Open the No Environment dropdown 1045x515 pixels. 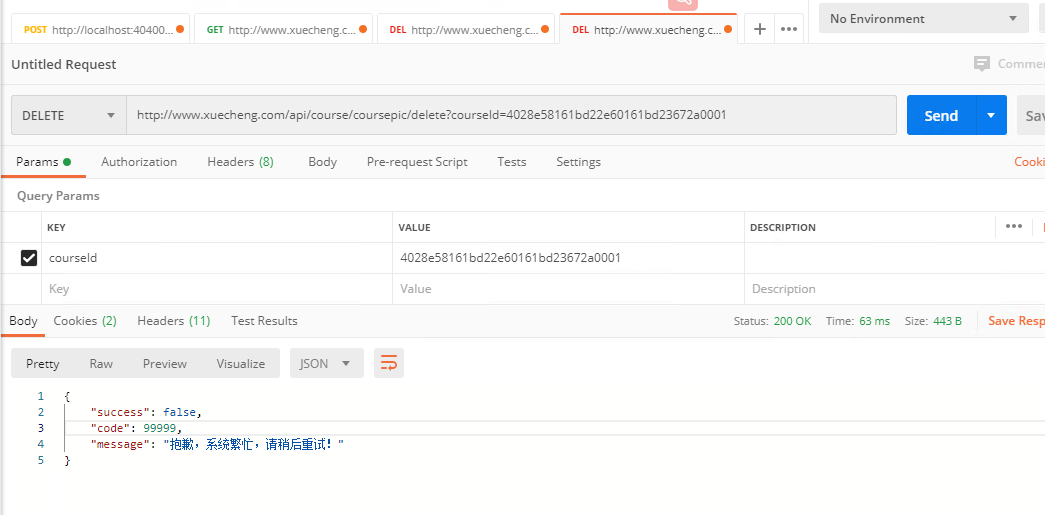click(924, 19)
